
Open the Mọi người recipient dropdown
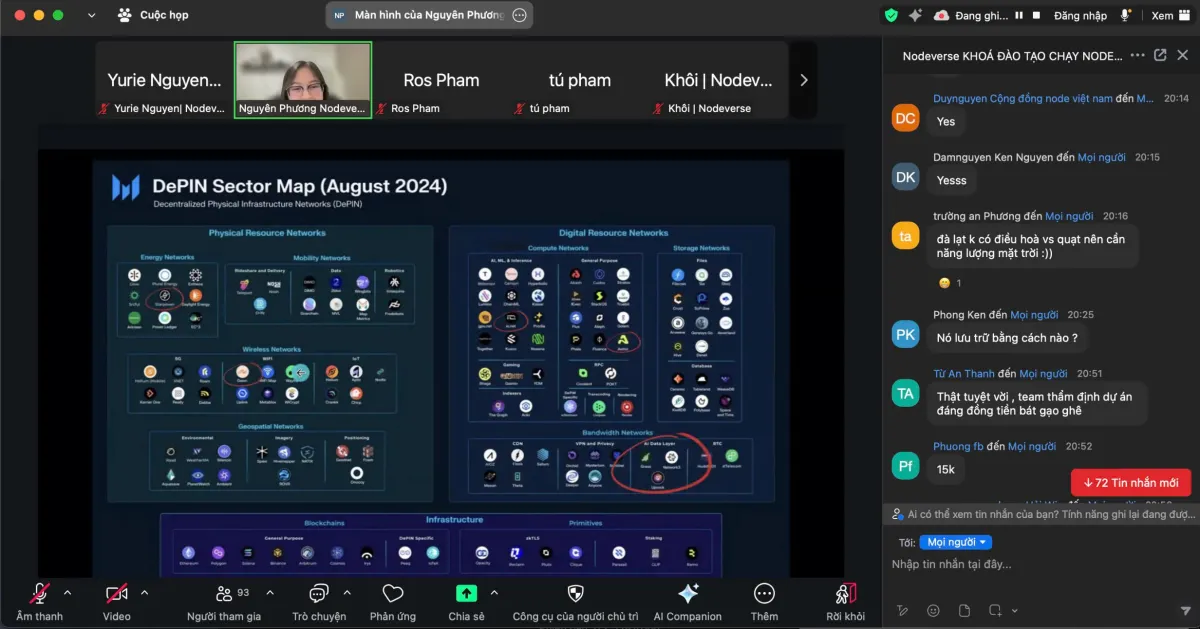[957, 542]
